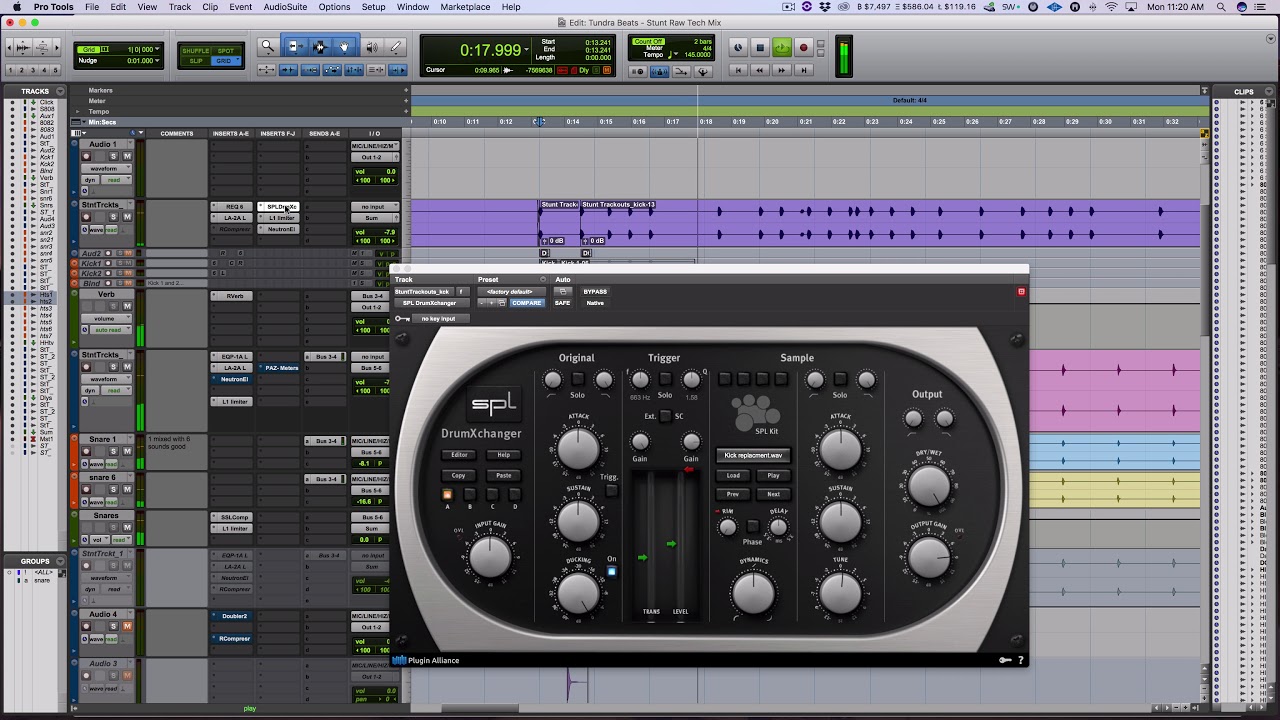Open the Setup menu
This screenshot has height=720, width=1280.
373,7
